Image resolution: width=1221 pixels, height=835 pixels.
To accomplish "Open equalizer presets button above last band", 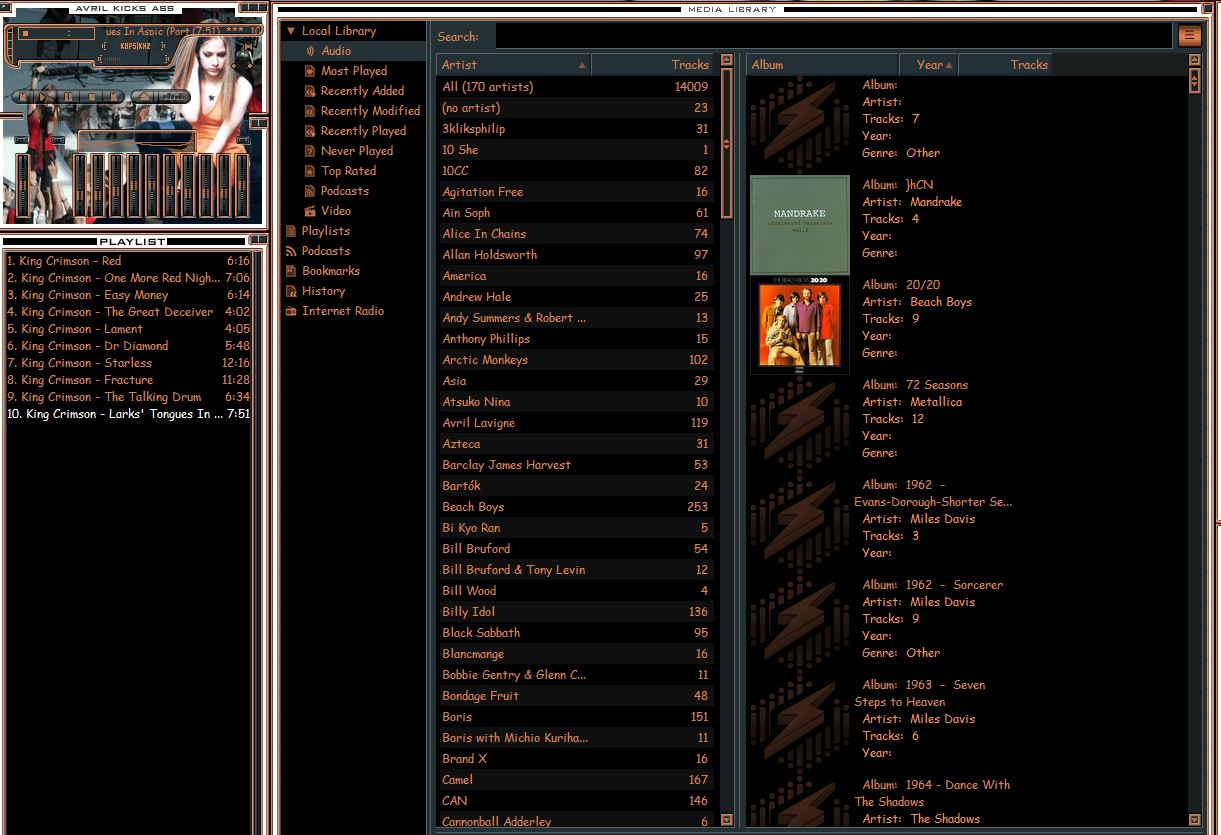I will (x=243, y=140).
